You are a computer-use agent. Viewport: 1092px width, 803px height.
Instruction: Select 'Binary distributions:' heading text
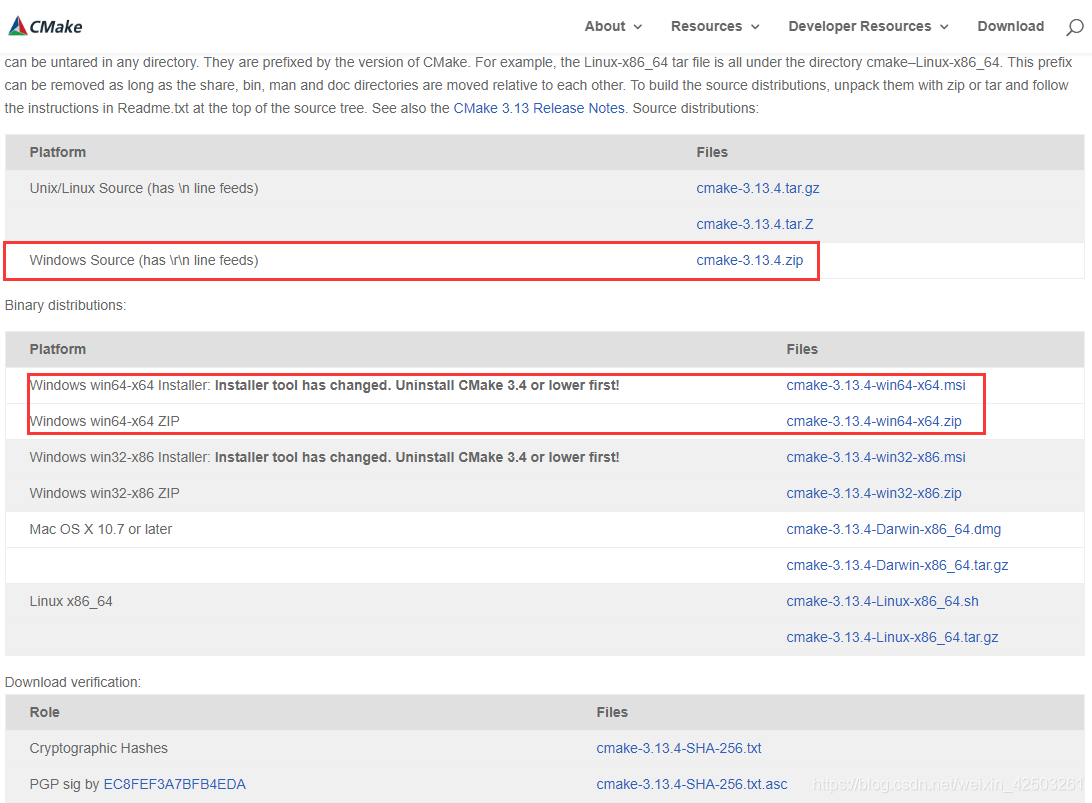tap(65, 306)
